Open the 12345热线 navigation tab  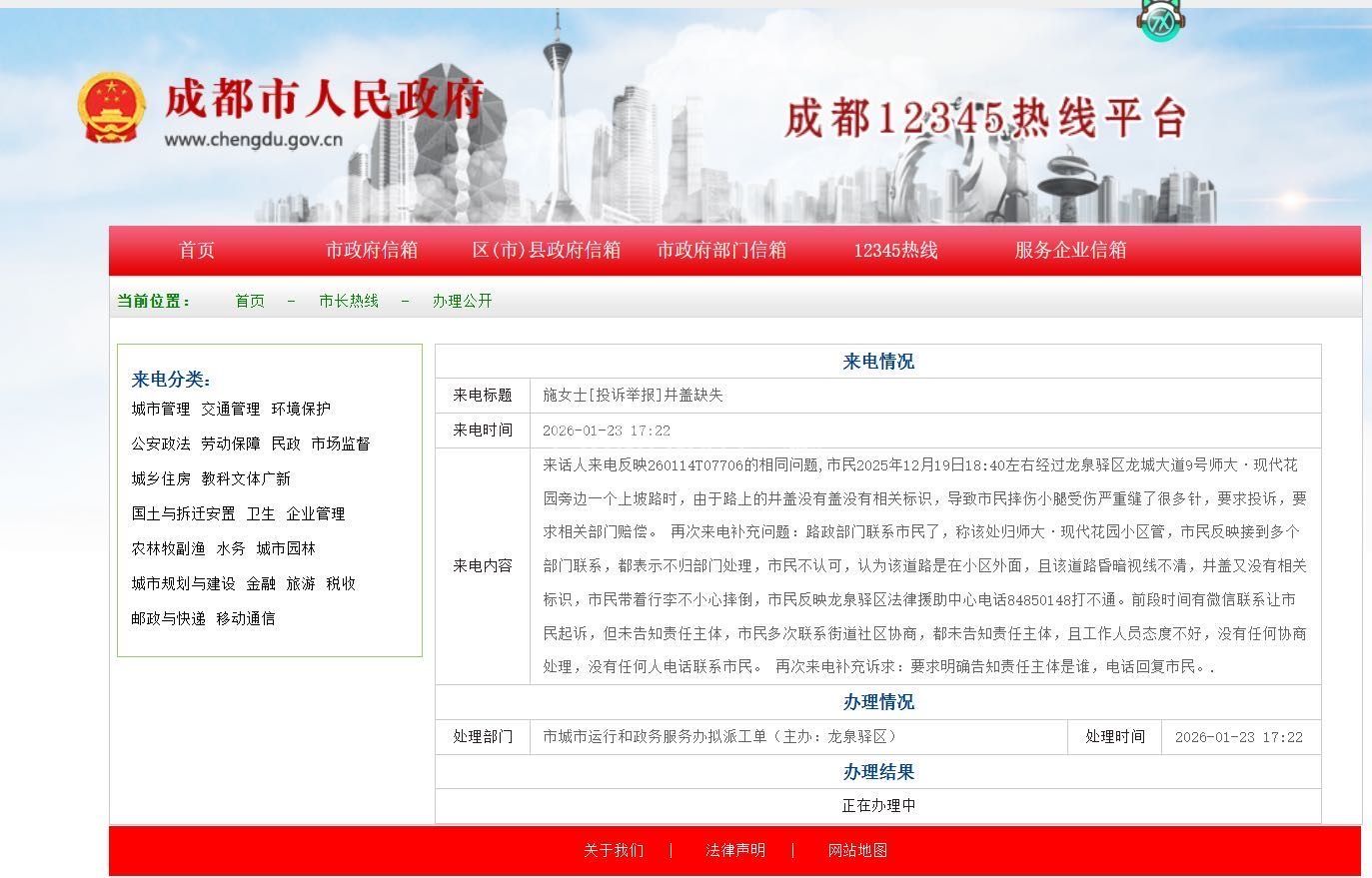coord(894,251)
